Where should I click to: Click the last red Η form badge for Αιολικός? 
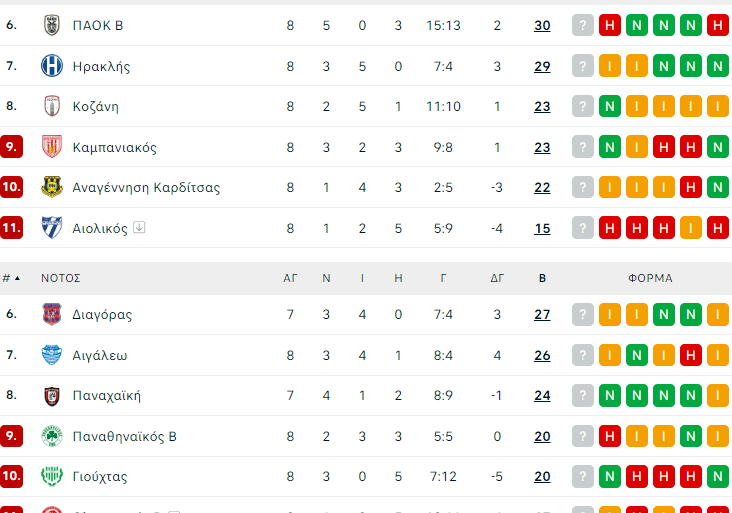tap(717, 228)
